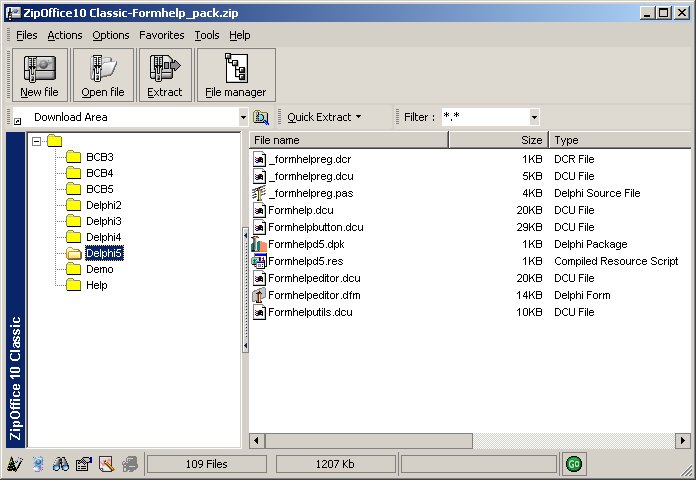
Task: Click the root folder icon in the tree
Action: pos(55,141)
